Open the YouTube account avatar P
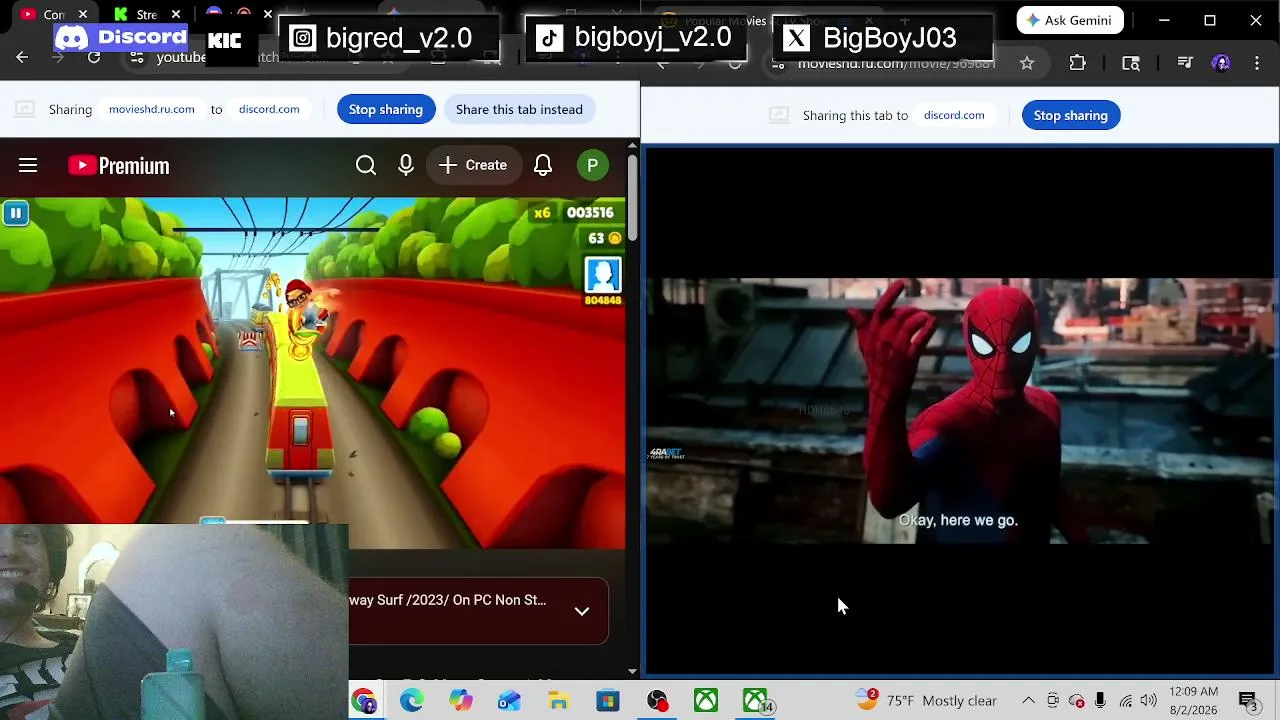This screenshot has width=1280, height=720. pyautogui.click(x=592, y=165)
